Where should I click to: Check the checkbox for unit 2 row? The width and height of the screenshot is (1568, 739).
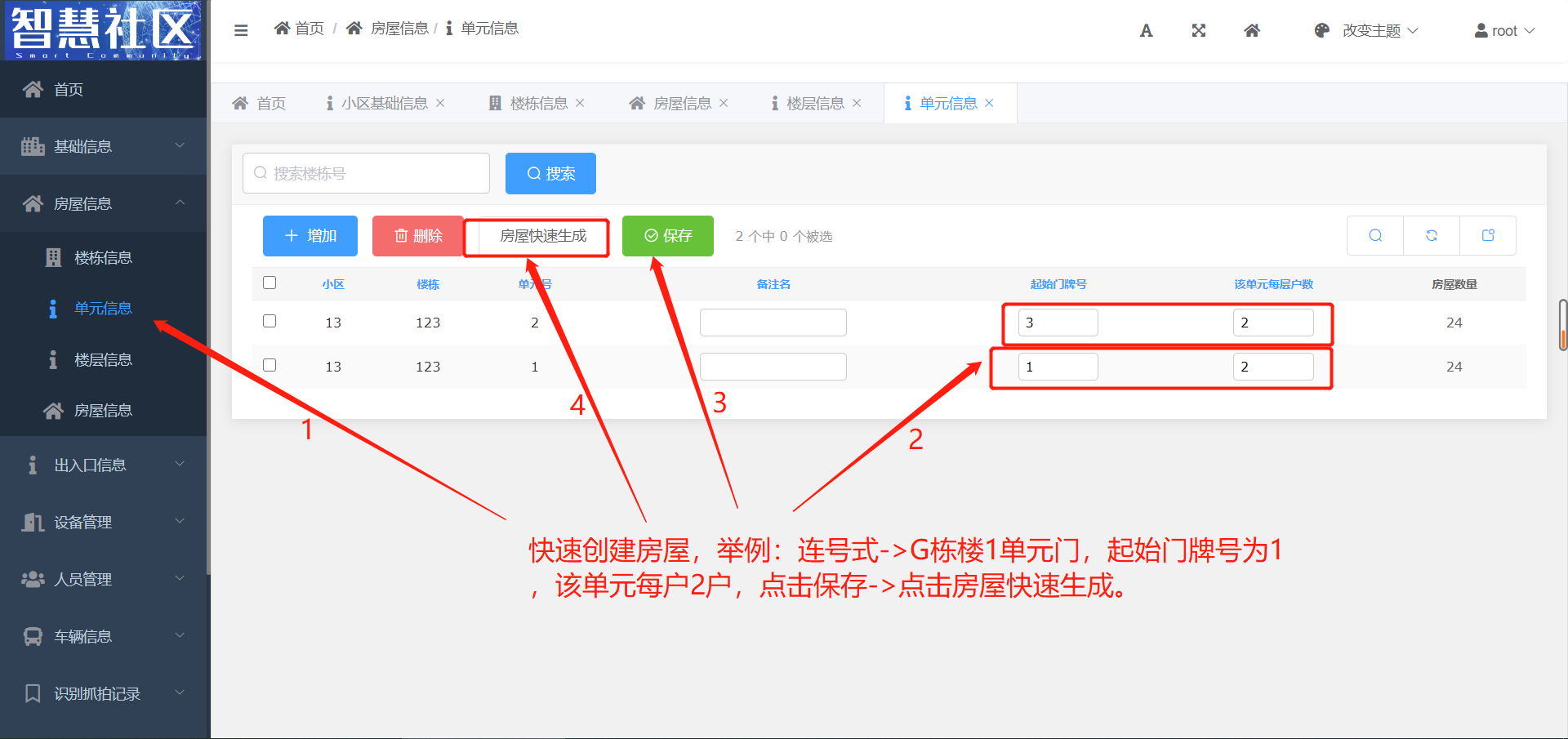tap(269, 322)
